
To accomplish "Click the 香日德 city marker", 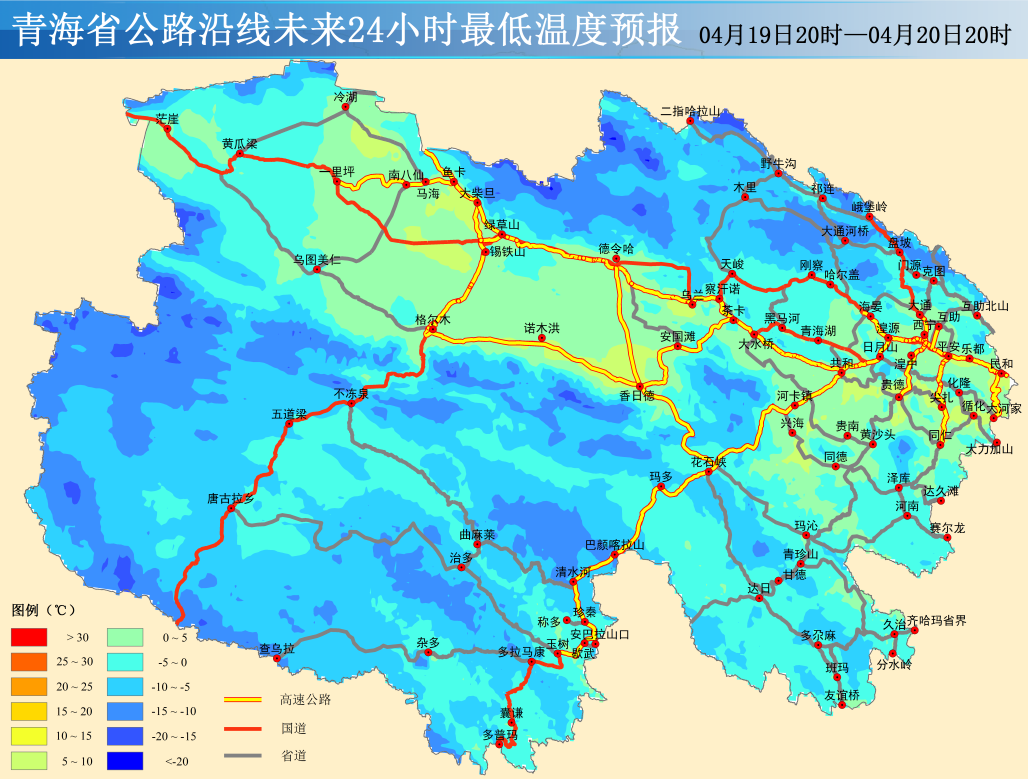I will tap(638, 384).
